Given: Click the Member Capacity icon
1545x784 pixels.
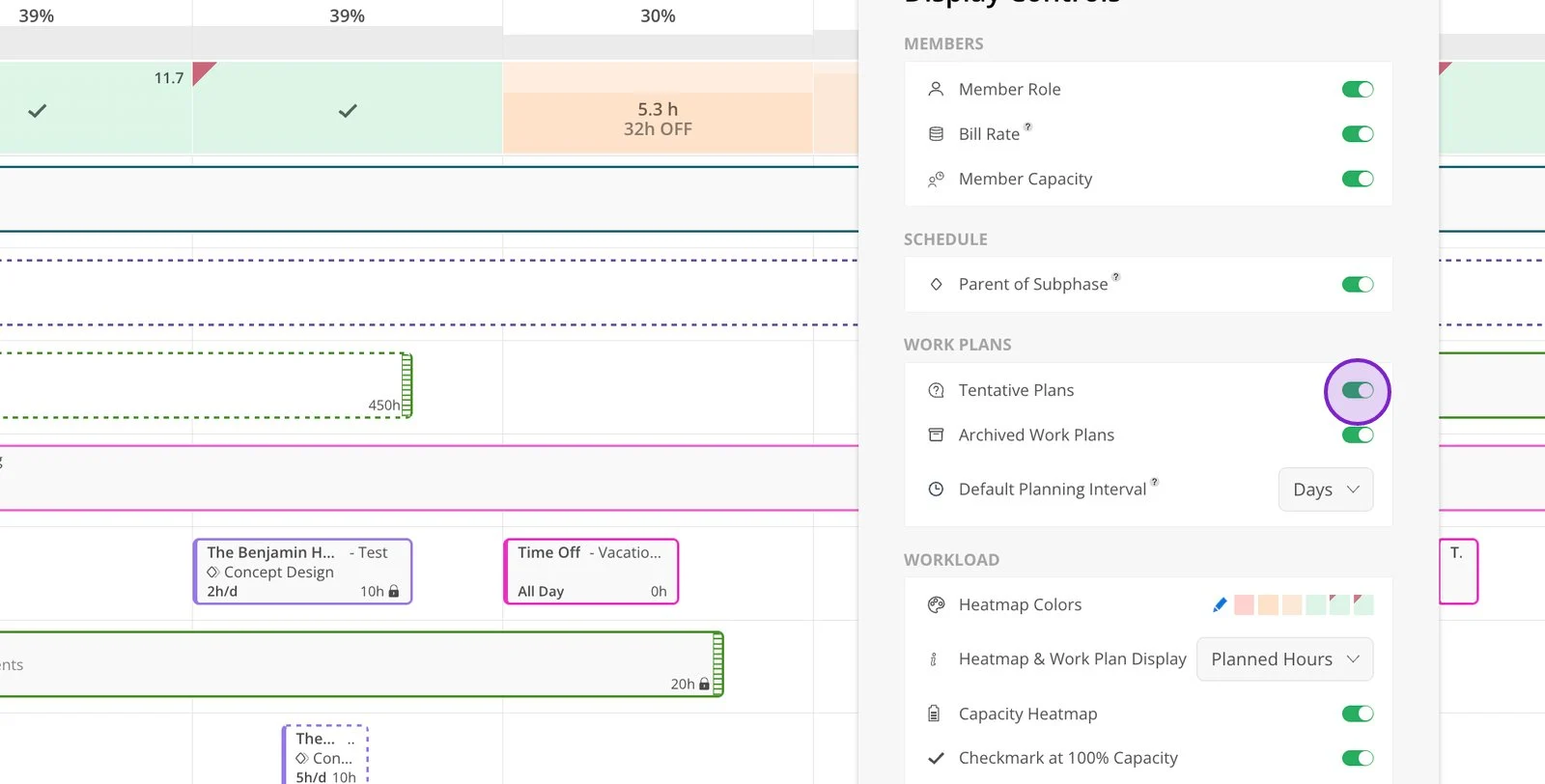Looking at the screenshot, I should pos(936,179).
